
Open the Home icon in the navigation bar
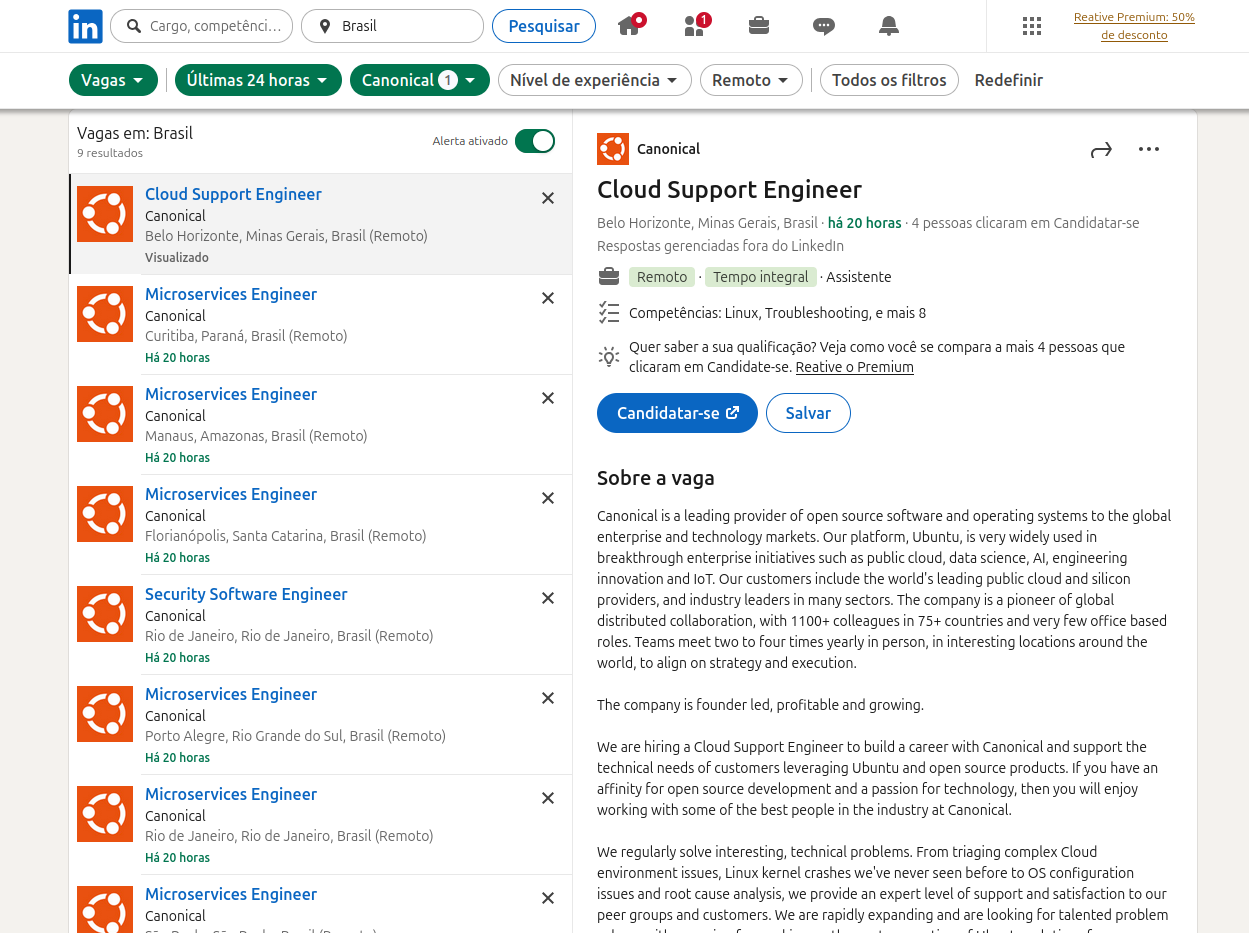coord(629,26)
